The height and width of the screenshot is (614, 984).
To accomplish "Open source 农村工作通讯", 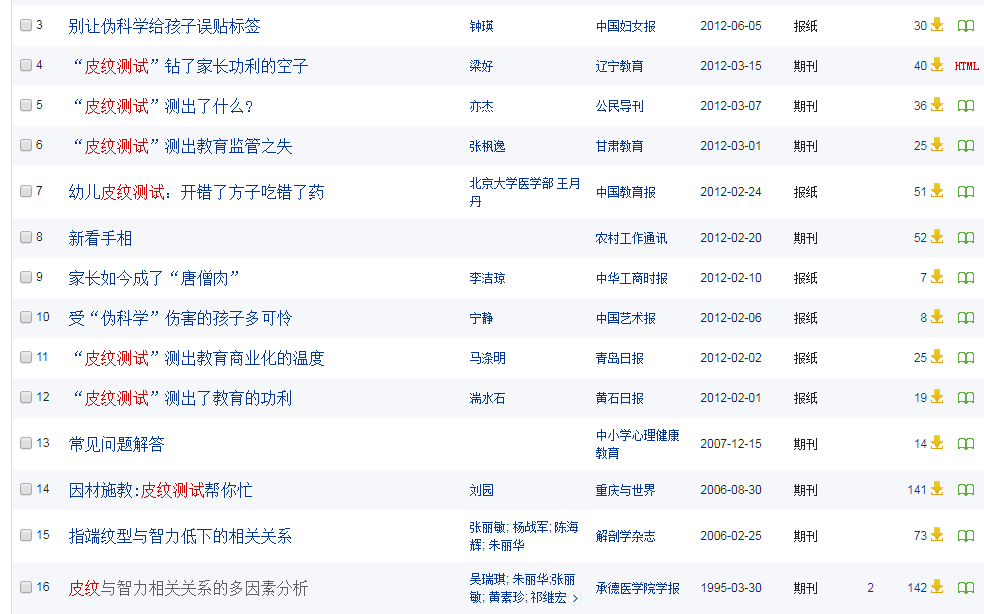I will 631,238.
